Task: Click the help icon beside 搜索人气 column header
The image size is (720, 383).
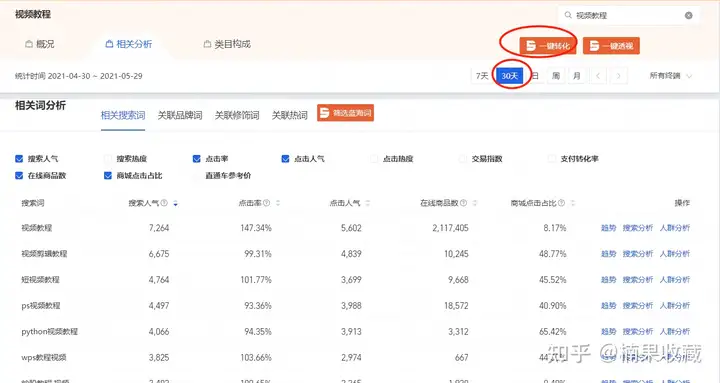Action: [164, 203]
